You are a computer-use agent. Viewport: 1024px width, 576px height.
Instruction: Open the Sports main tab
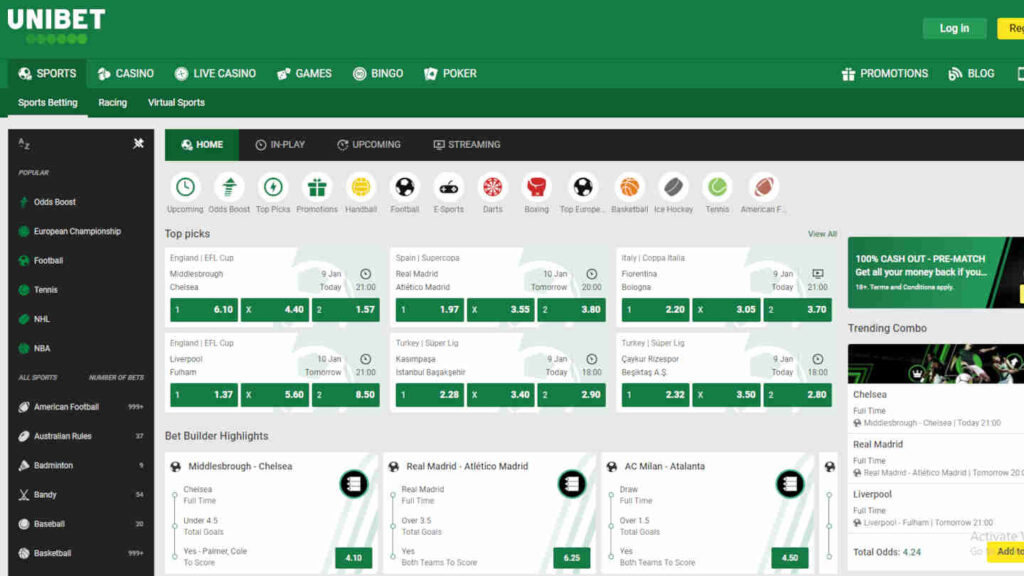coord(47,74)
